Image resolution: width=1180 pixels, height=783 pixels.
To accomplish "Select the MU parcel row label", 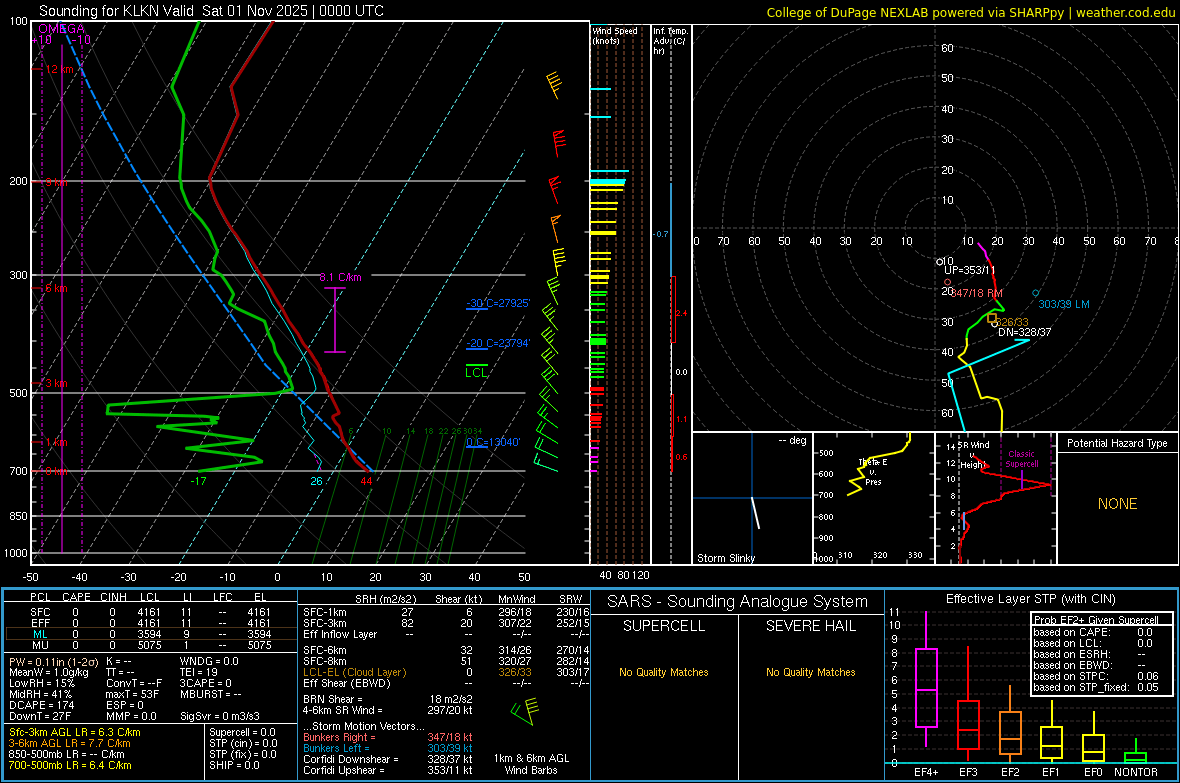I will (40, 645).
